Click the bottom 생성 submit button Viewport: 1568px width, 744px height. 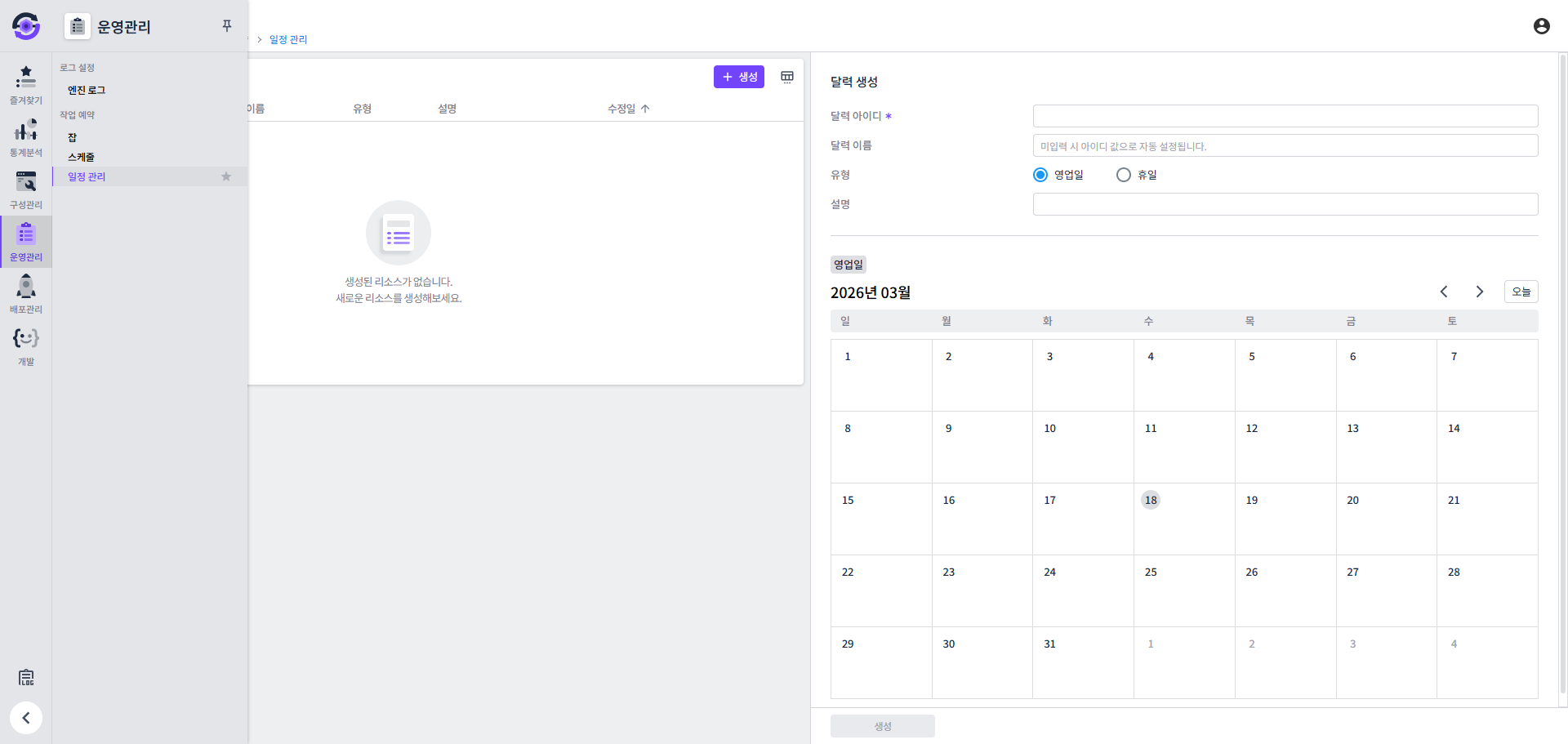click(x=883, y=726)
